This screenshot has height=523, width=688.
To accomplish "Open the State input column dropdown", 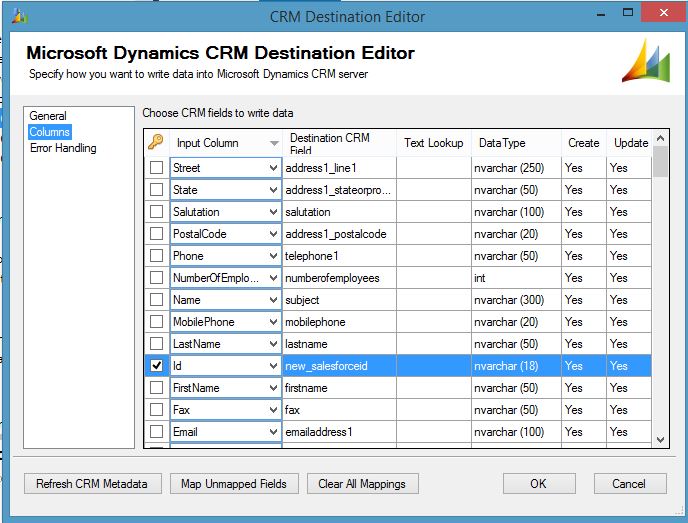I will [x=273, y=190].
